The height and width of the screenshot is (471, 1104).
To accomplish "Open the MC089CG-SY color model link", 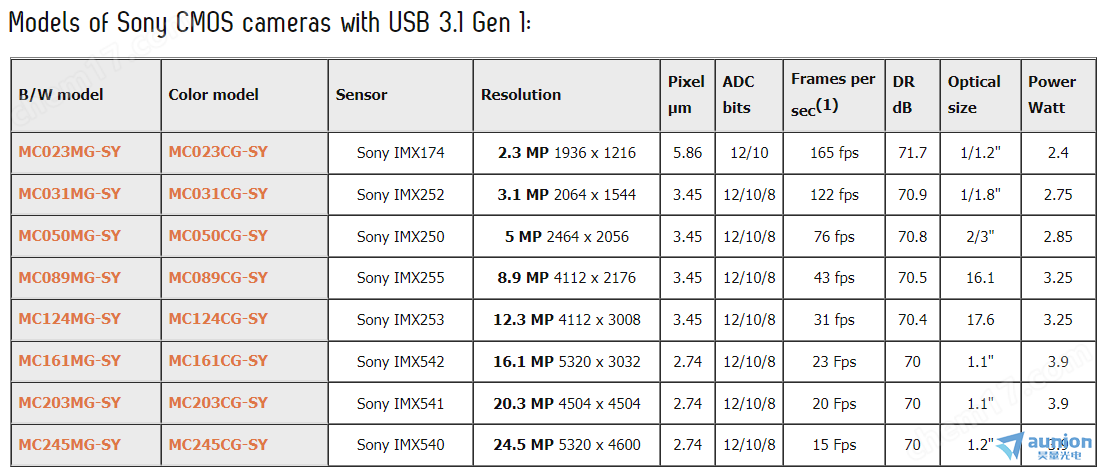I will coord(218,278).
